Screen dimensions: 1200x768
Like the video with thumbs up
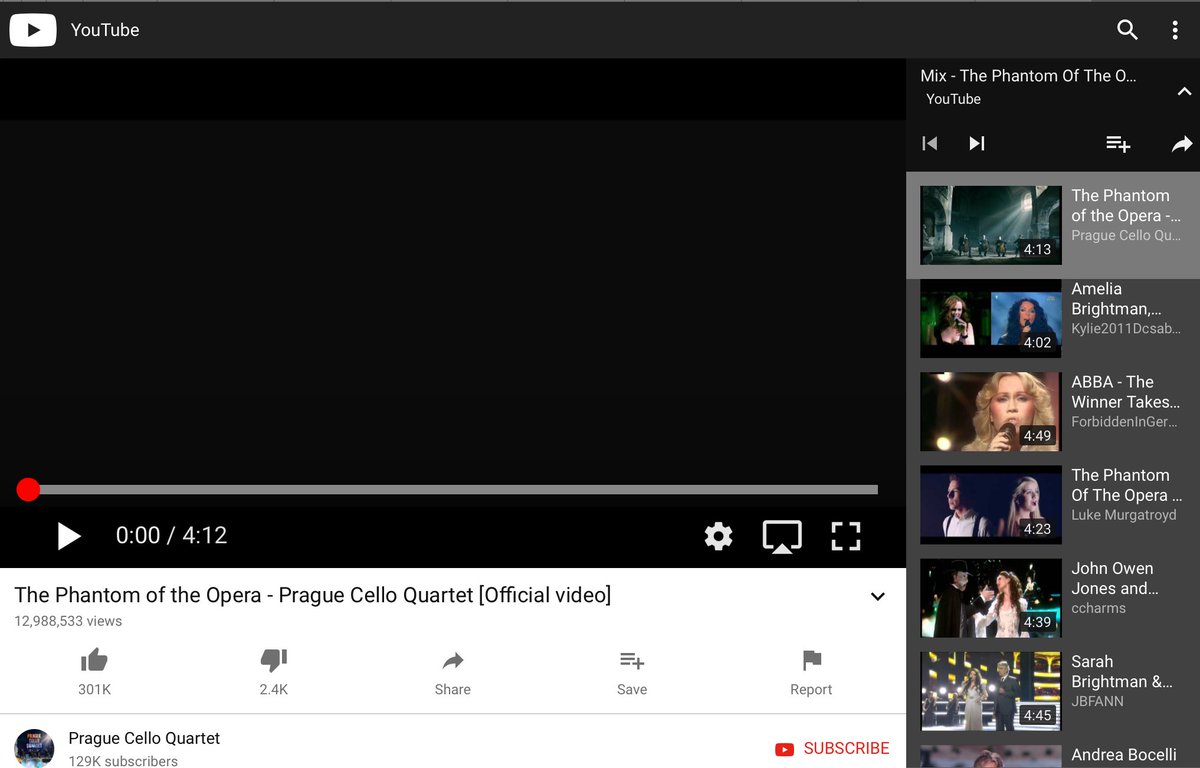[x=94, y=660]
